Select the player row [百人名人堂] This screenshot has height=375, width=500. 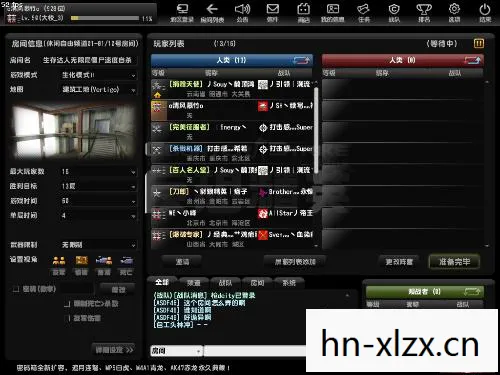point(232,174)
